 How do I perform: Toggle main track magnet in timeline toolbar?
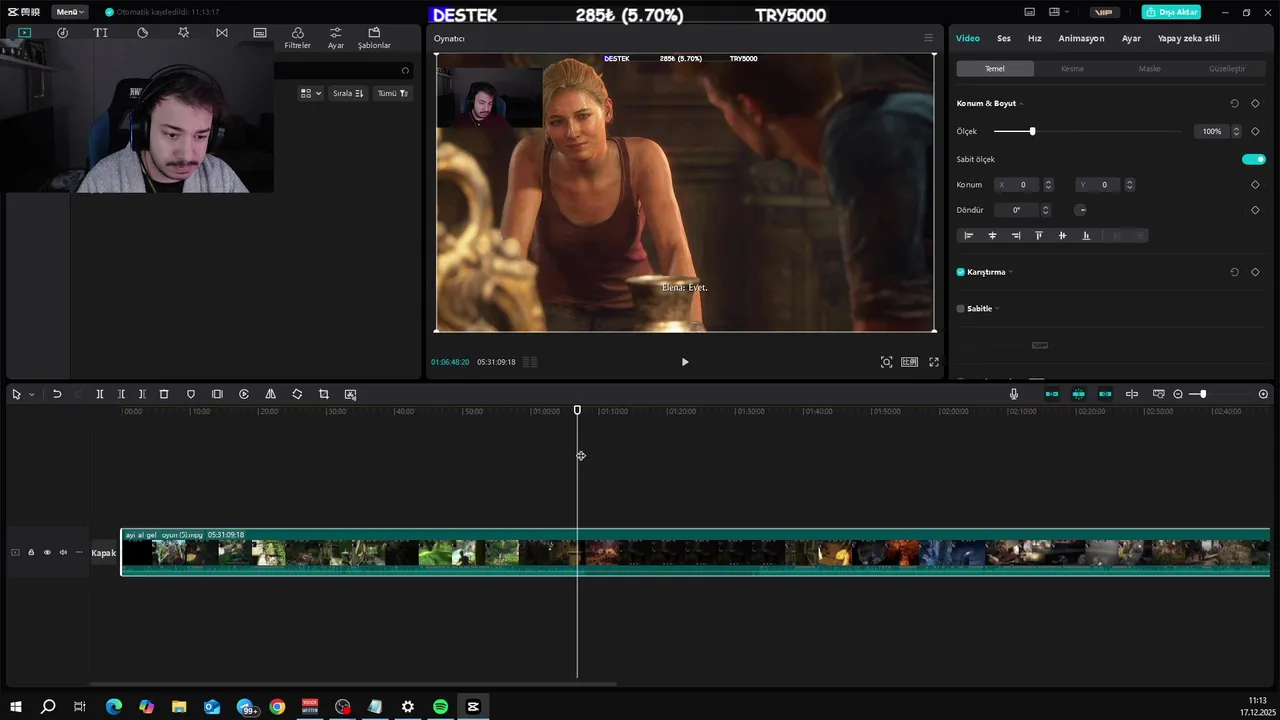coord(1052,394)
